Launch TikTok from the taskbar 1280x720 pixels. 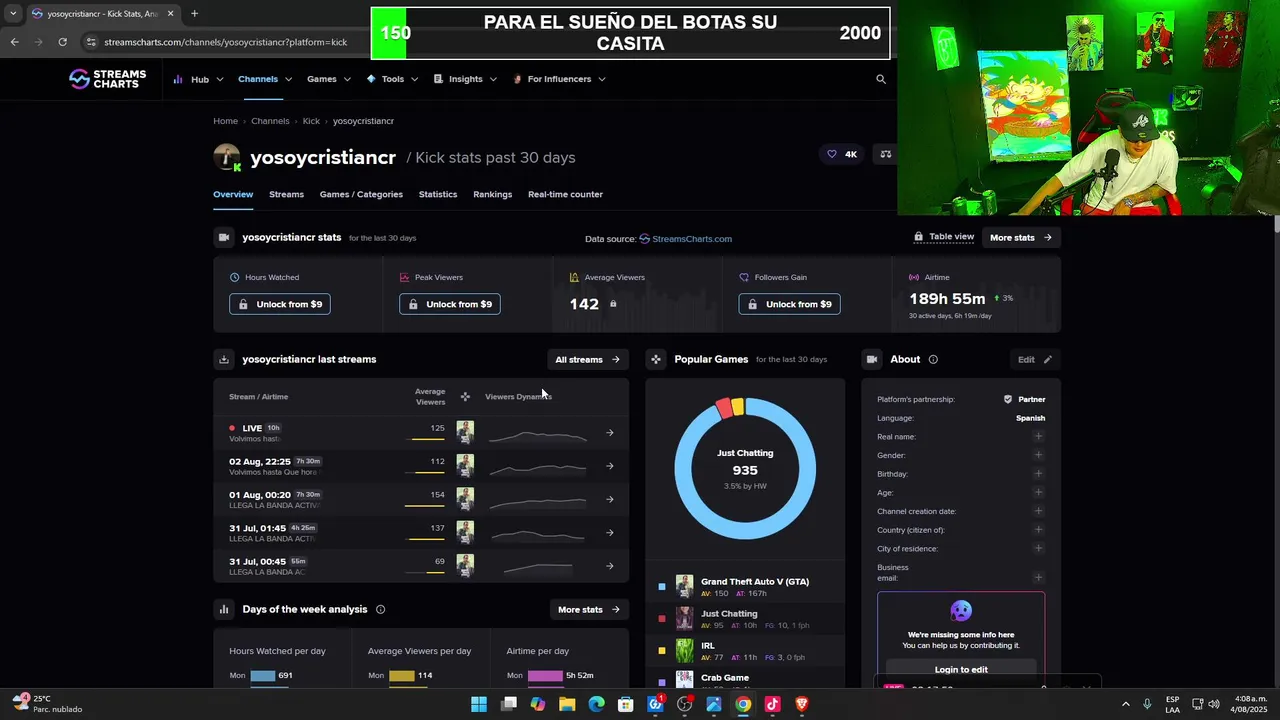772,704
